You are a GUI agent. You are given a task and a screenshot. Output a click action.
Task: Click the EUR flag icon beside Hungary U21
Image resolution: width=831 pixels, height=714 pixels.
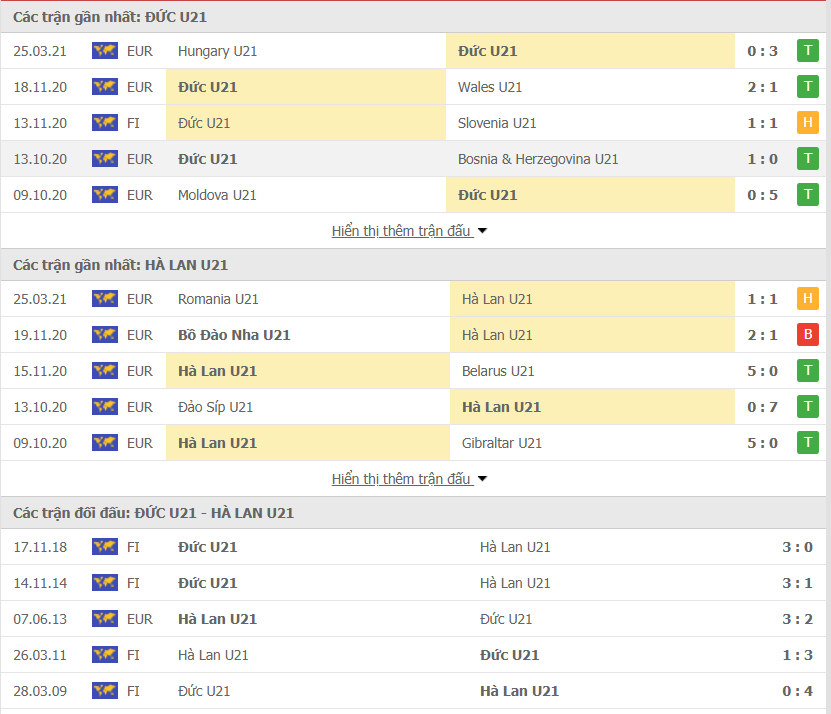click(104, 51)
